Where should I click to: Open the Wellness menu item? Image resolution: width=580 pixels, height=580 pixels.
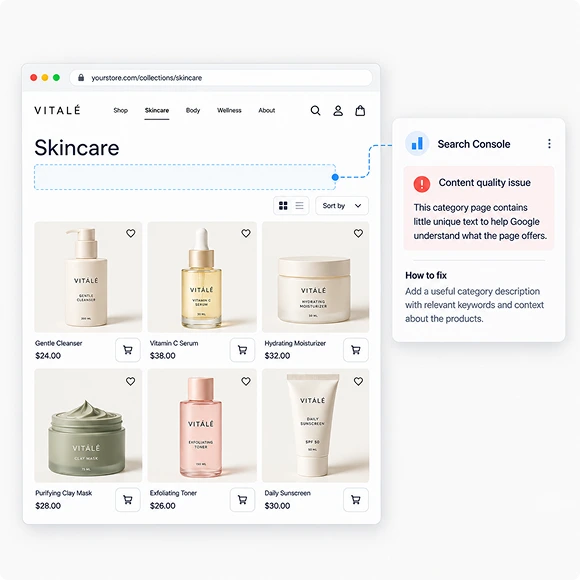pos(229,110)
